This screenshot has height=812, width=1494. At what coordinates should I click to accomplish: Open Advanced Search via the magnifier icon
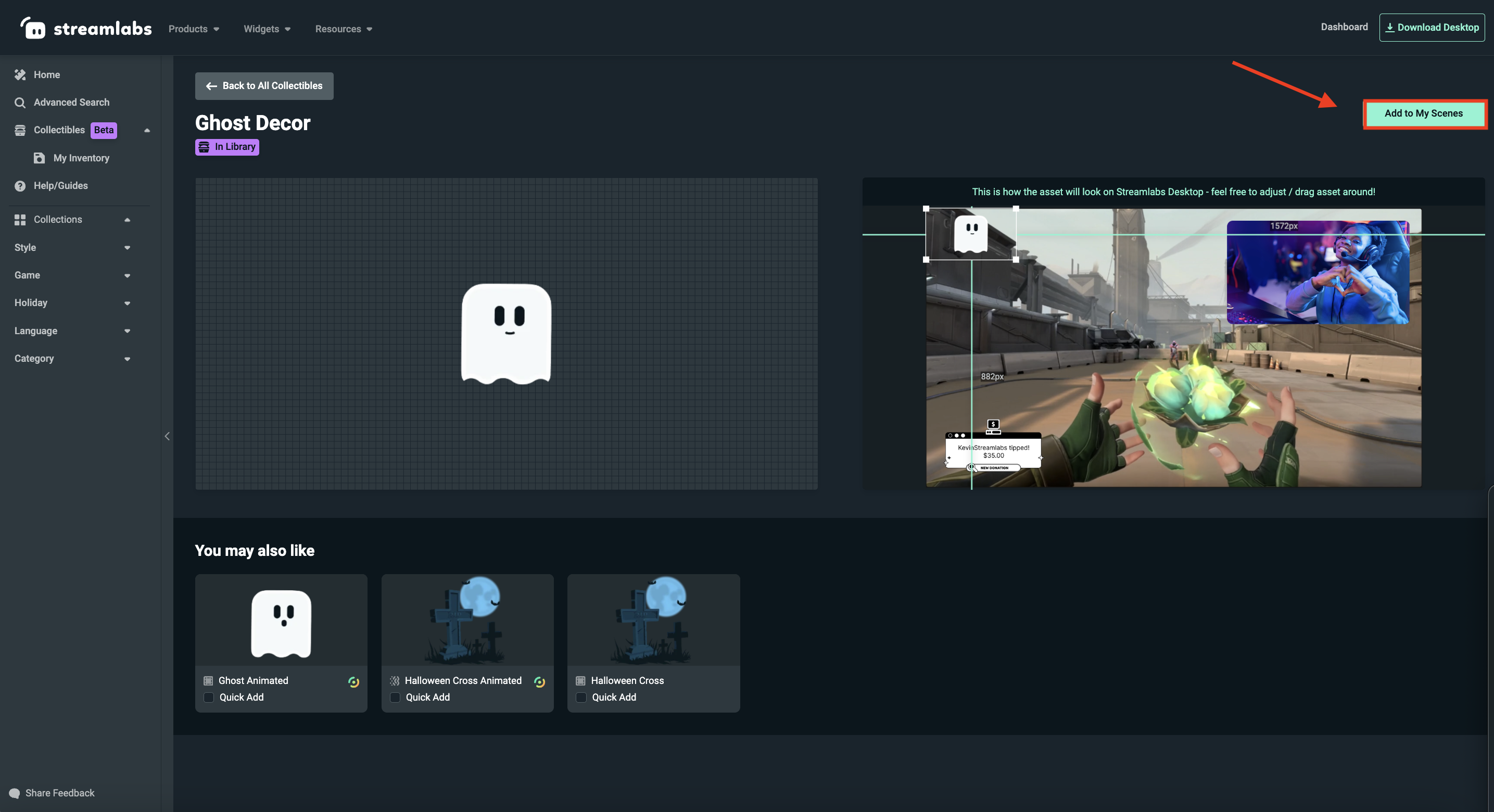20,102
